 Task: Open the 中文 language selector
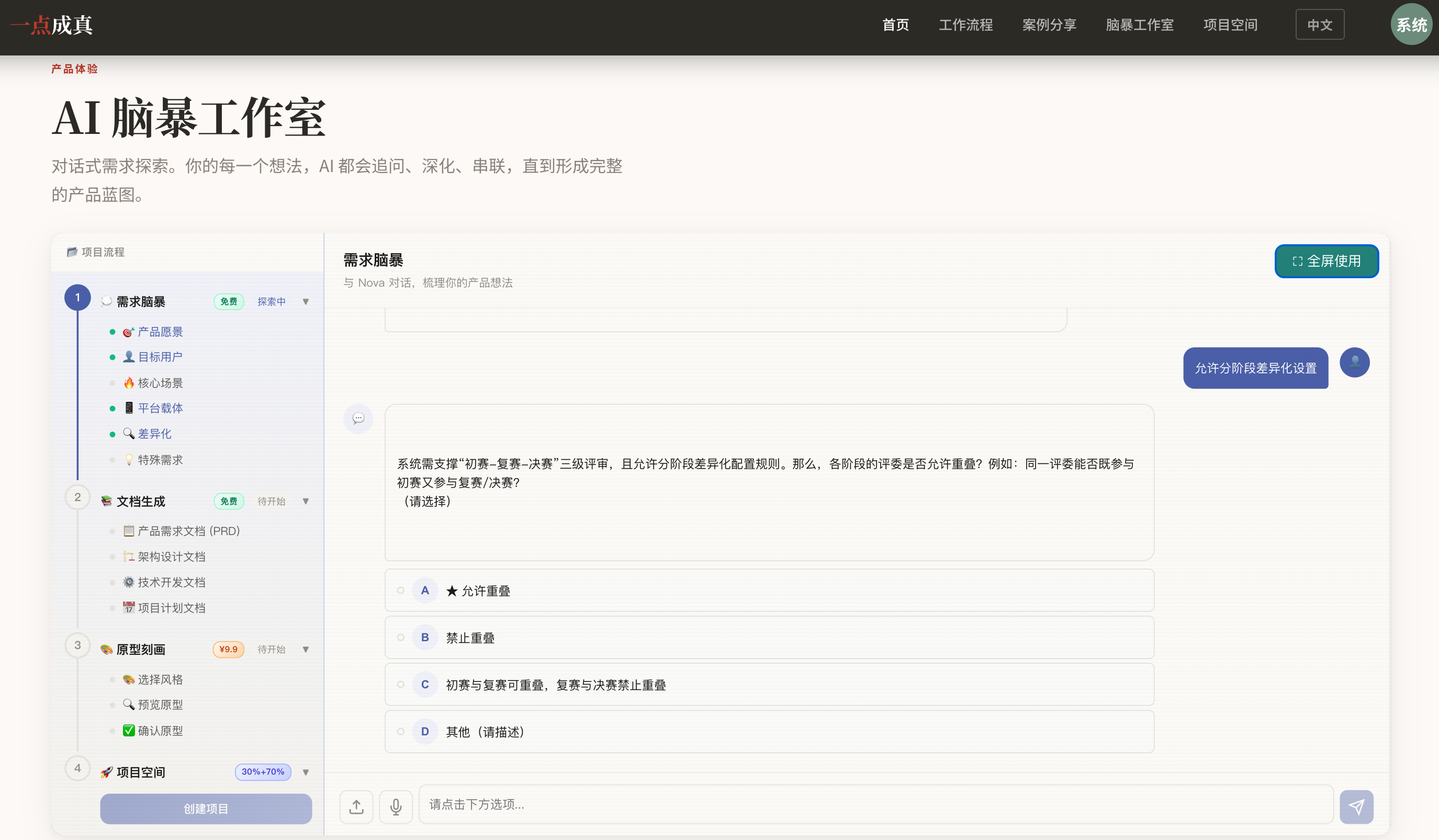(x=1320, y=25)
